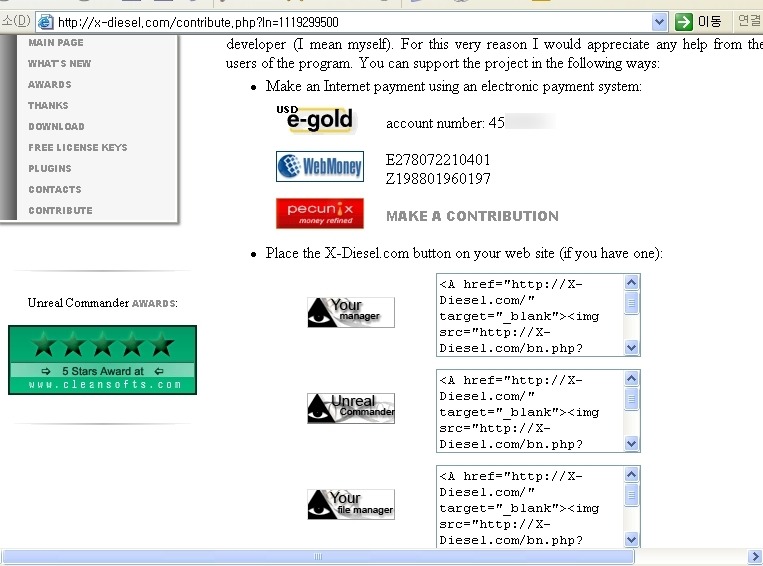Go to the DOWNLOAD page
The image size is (763, 566).
(56, 127)
